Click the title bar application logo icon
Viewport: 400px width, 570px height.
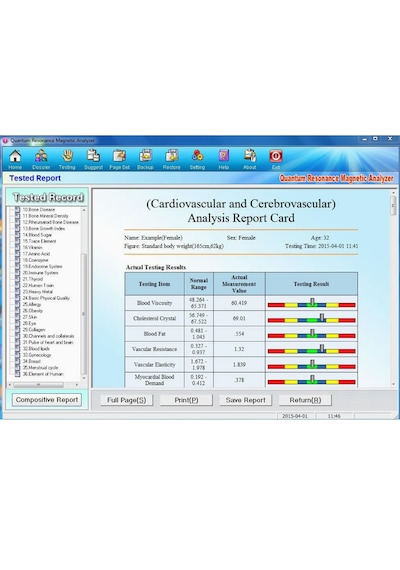5,140
